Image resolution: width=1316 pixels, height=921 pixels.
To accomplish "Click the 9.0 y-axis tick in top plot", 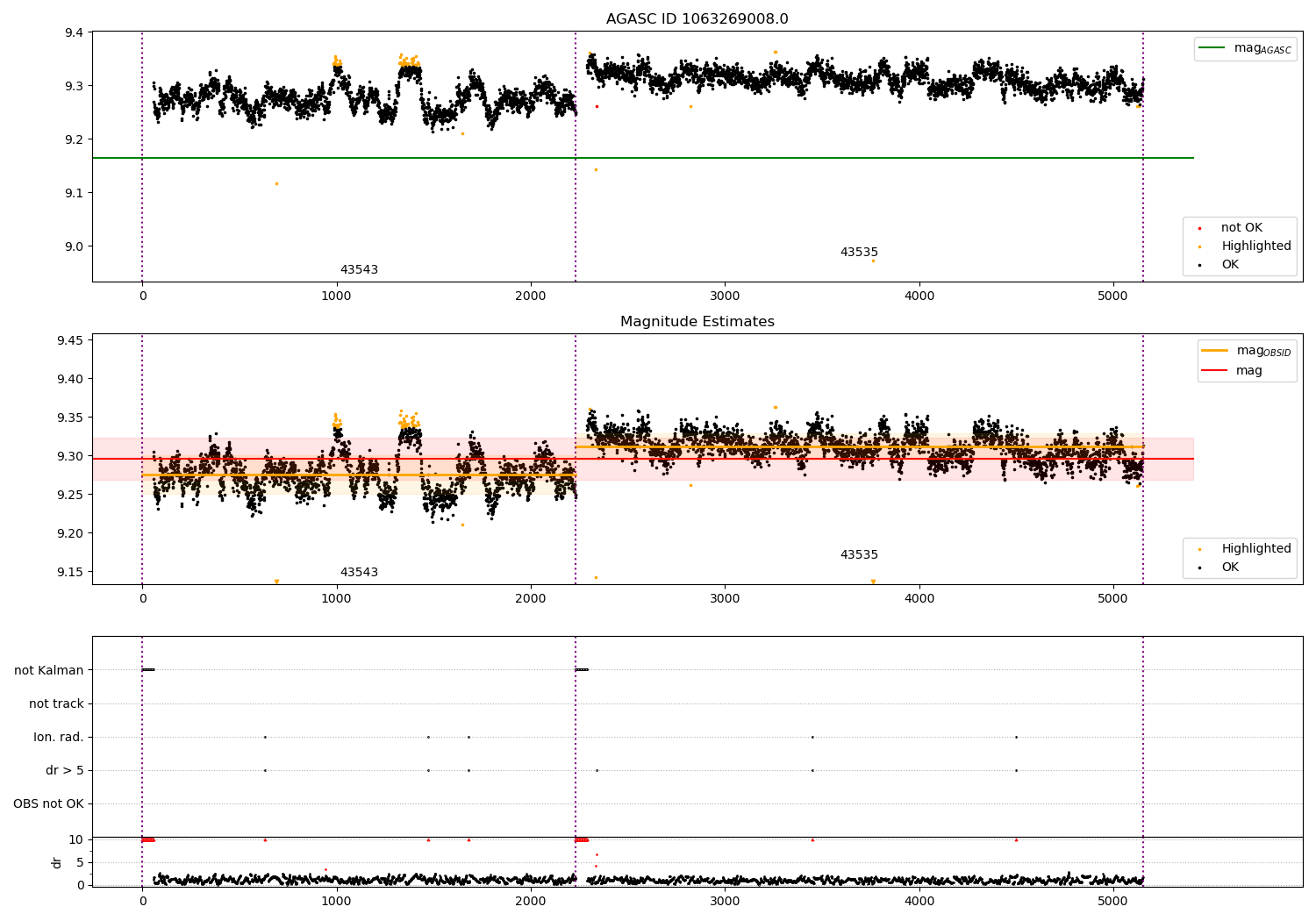I will (74, 246).
